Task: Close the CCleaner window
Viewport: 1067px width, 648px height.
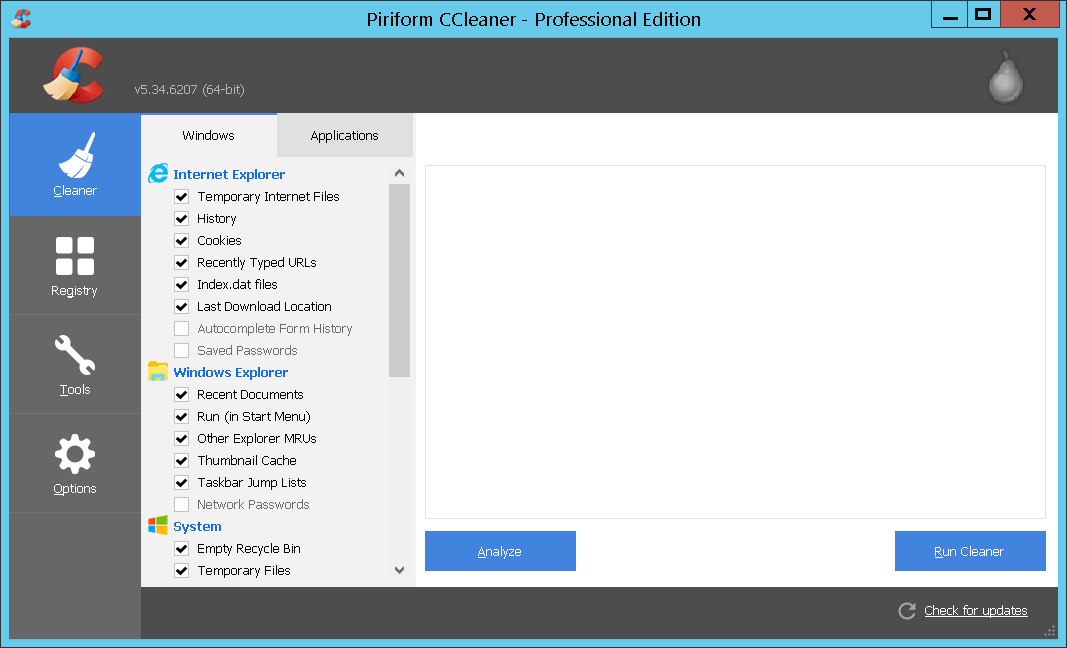Action: [x=1030, y=15]
